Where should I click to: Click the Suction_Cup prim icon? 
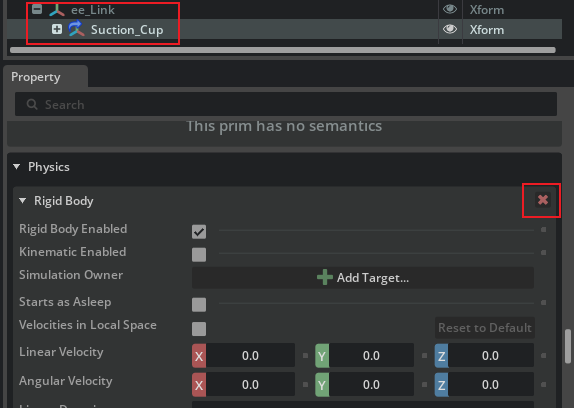76,29
